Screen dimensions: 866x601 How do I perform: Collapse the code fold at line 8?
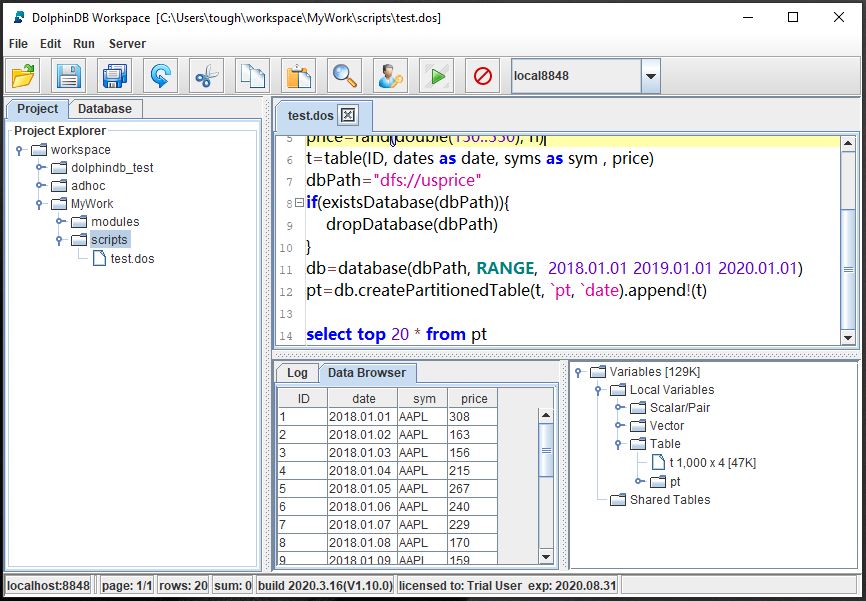coord(299,203)
